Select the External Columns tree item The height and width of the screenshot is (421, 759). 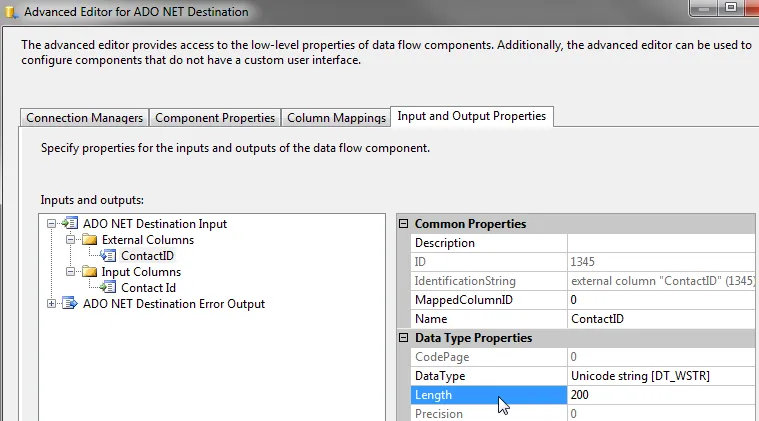(x=148, y=240)
